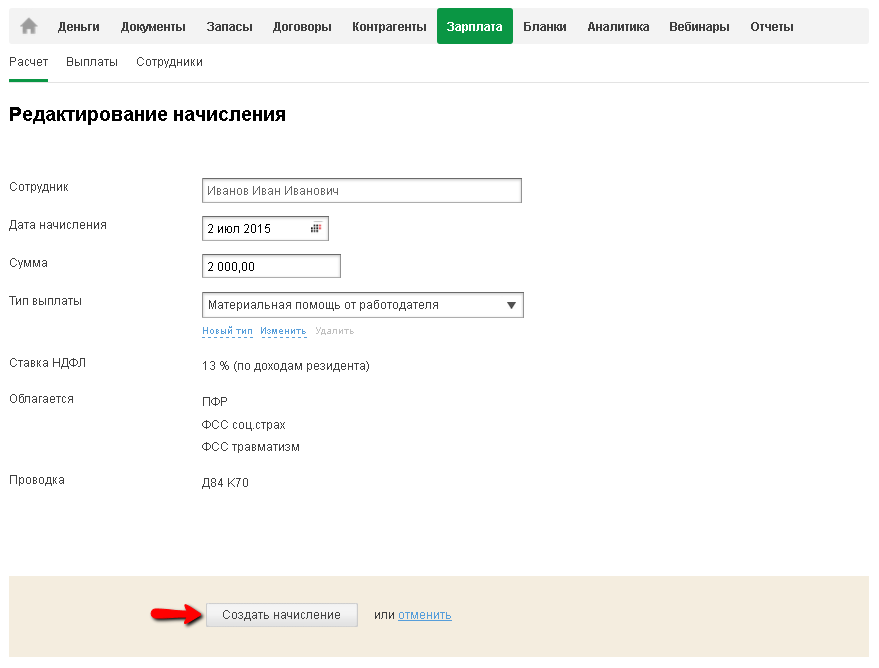Open the Запасы menu section
Image resolution: width=879 pixels, height=668 pixels.
[229, 27]
